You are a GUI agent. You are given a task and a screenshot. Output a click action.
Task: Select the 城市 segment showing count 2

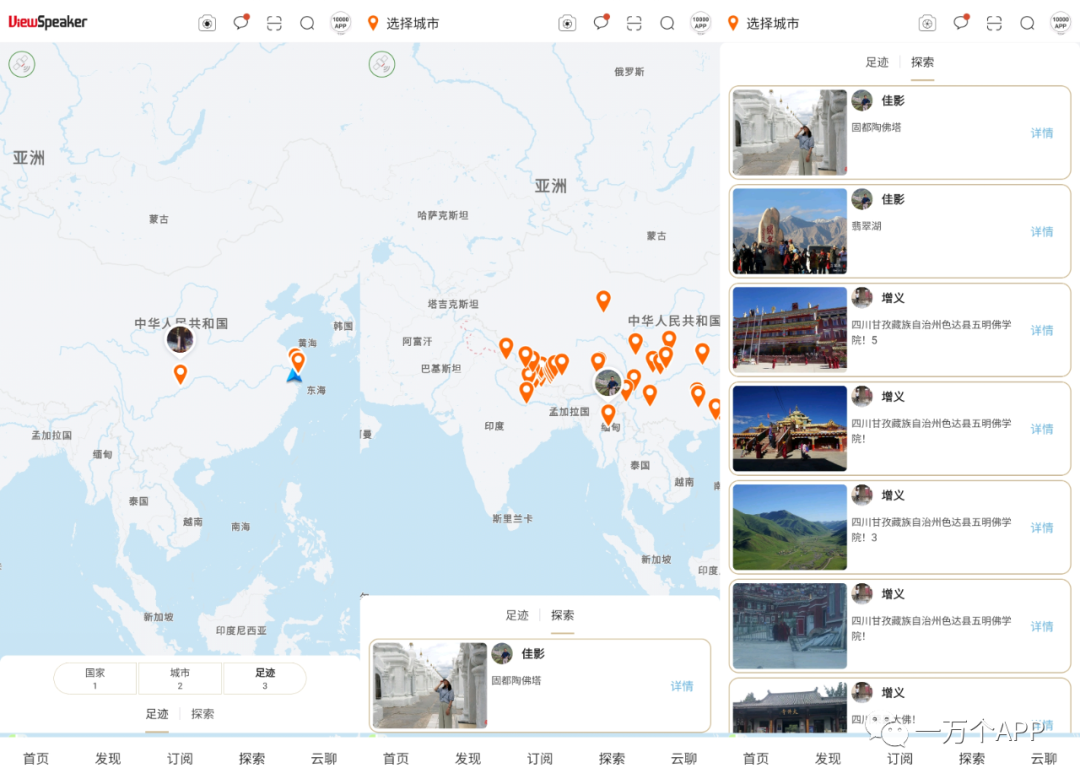click(x=180, y=677)
